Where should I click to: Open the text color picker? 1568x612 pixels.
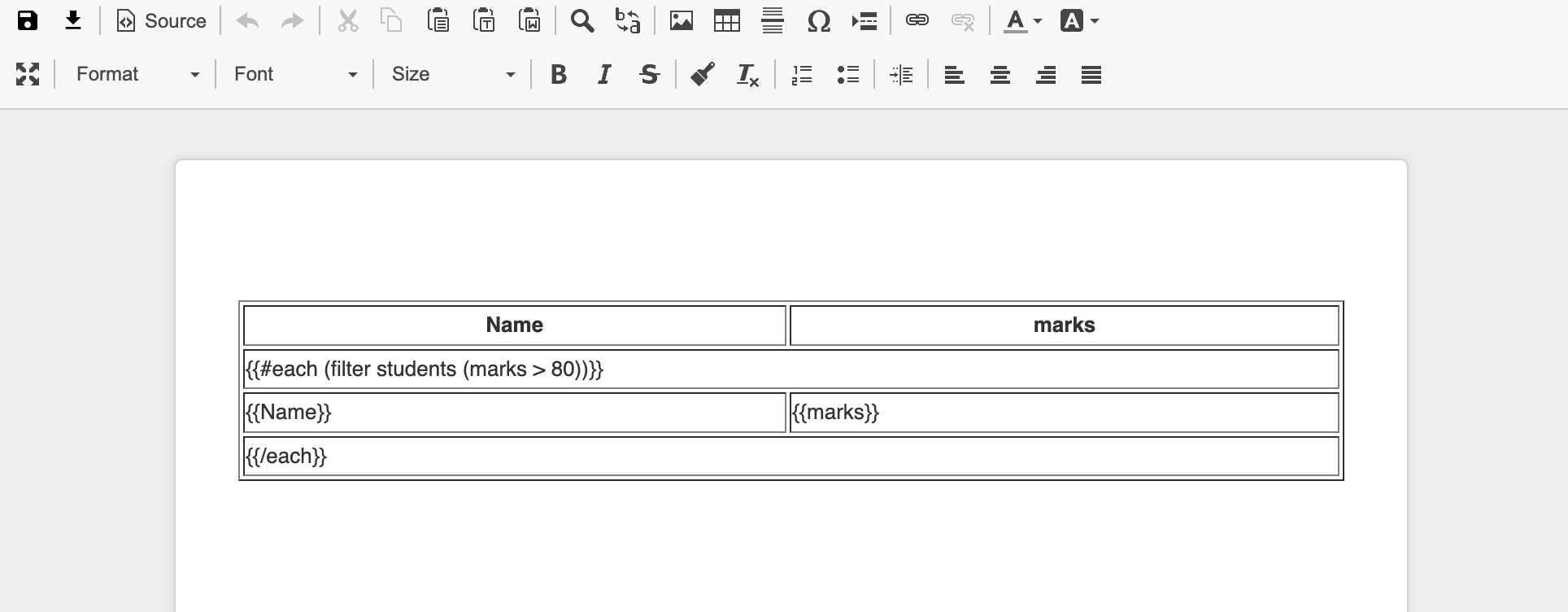click(1021, 21)
